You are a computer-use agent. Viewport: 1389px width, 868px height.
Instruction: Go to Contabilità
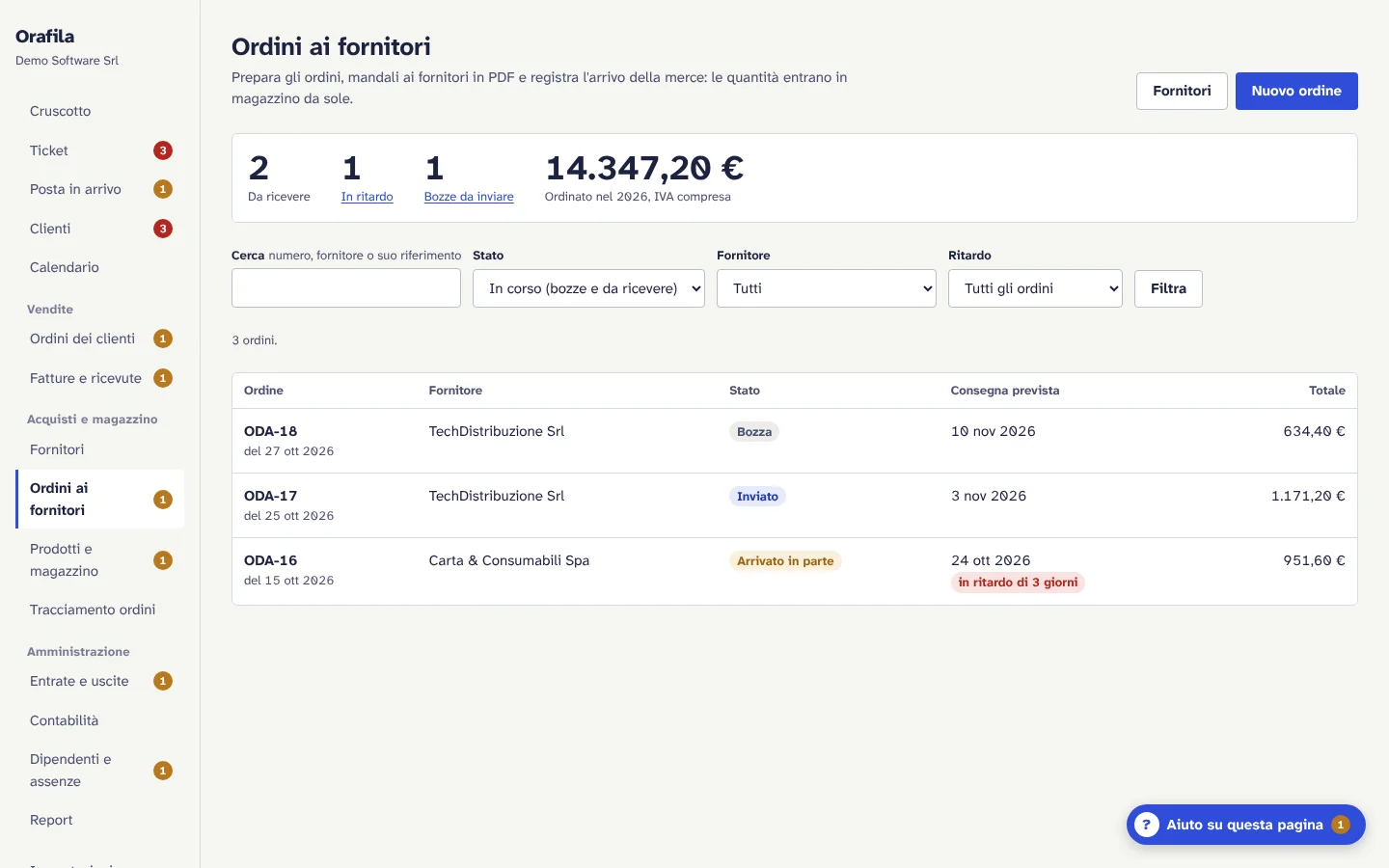coord(99,720)
